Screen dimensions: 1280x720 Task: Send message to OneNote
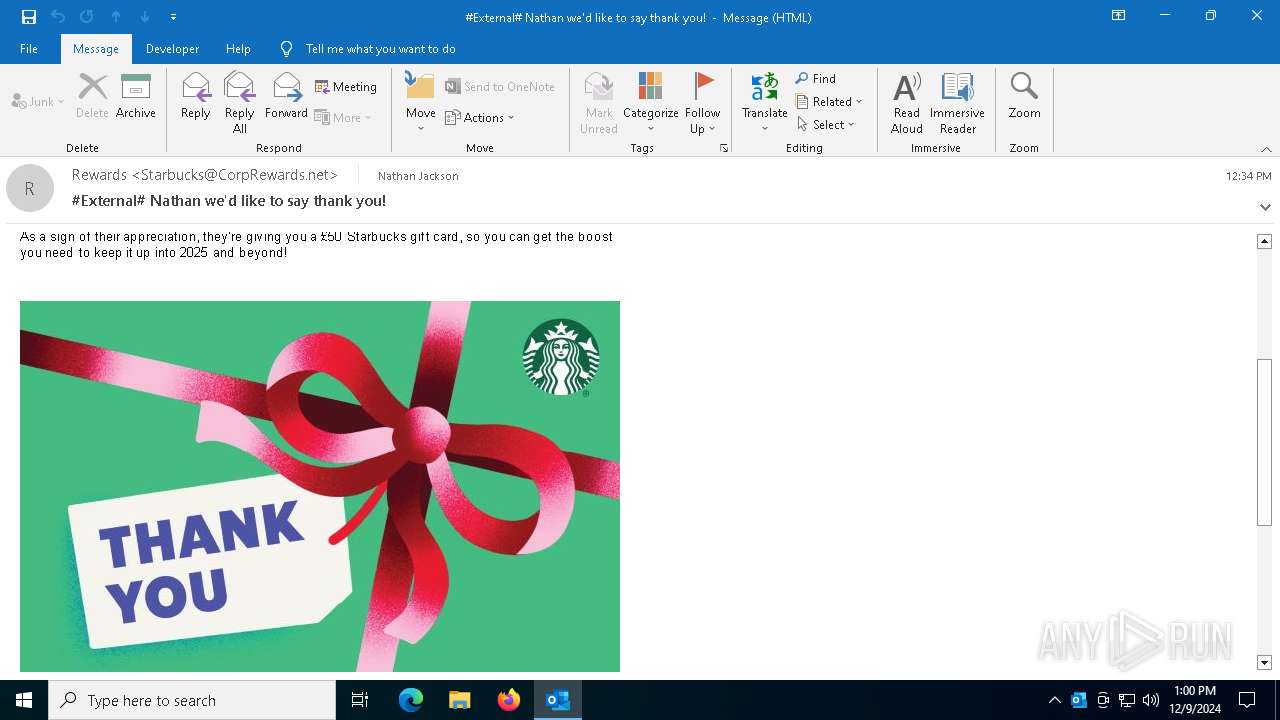pyautogui.click(x=500, y=87)
